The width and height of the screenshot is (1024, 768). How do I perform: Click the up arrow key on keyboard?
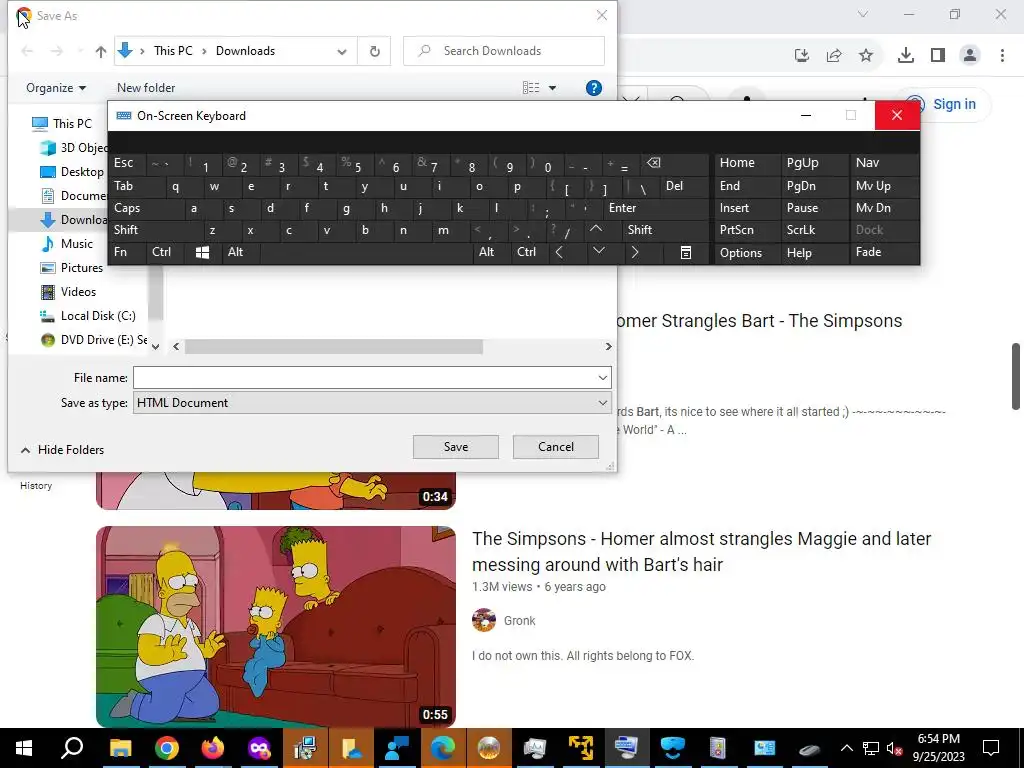coord(596,230)
